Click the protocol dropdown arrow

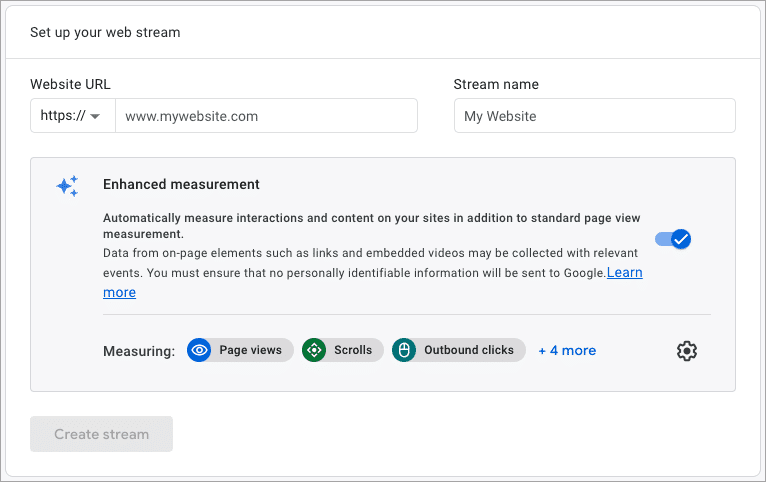click(95, 116)
